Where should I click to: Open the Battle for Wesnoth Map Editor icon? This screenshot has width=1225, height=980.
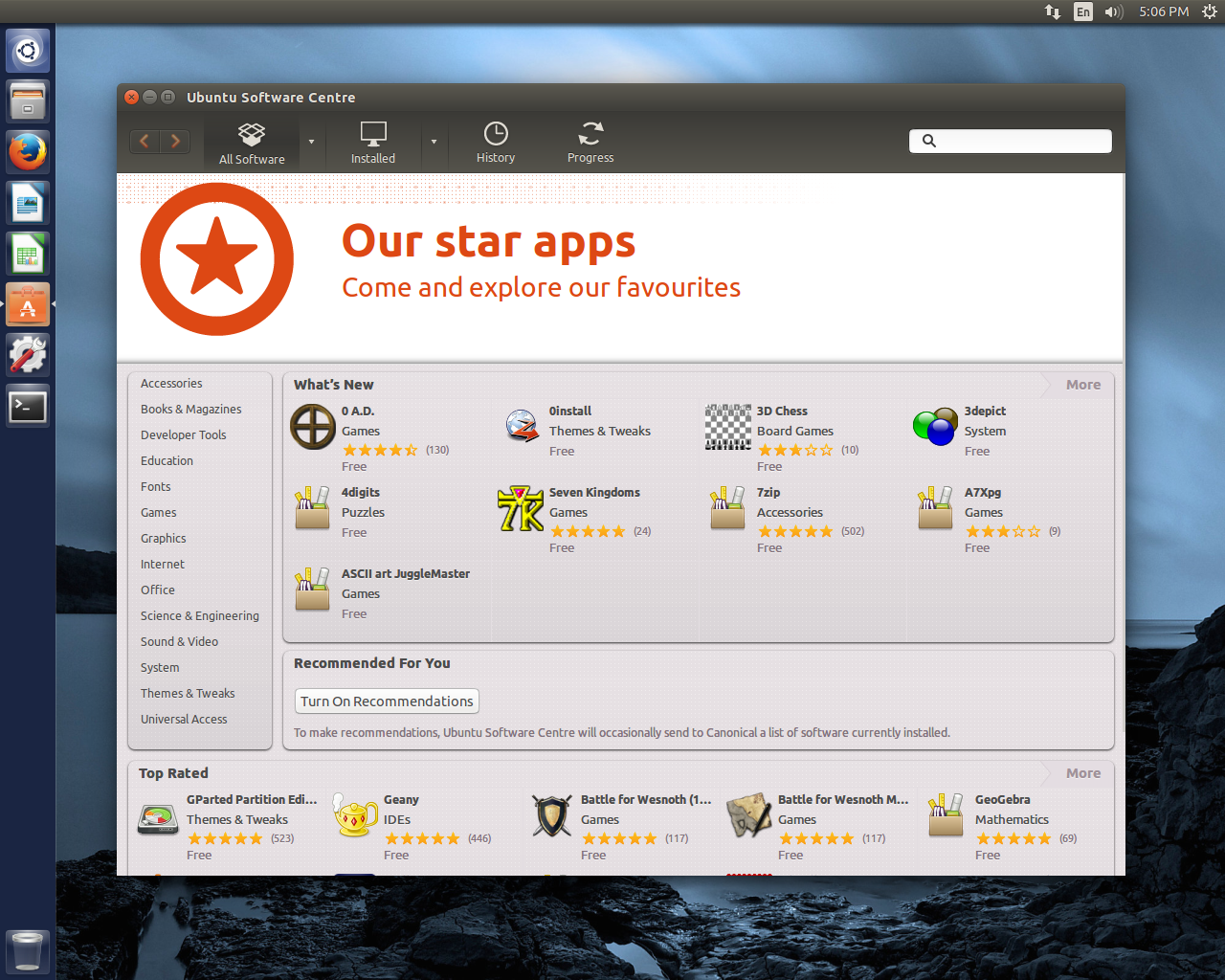[749, 815]
